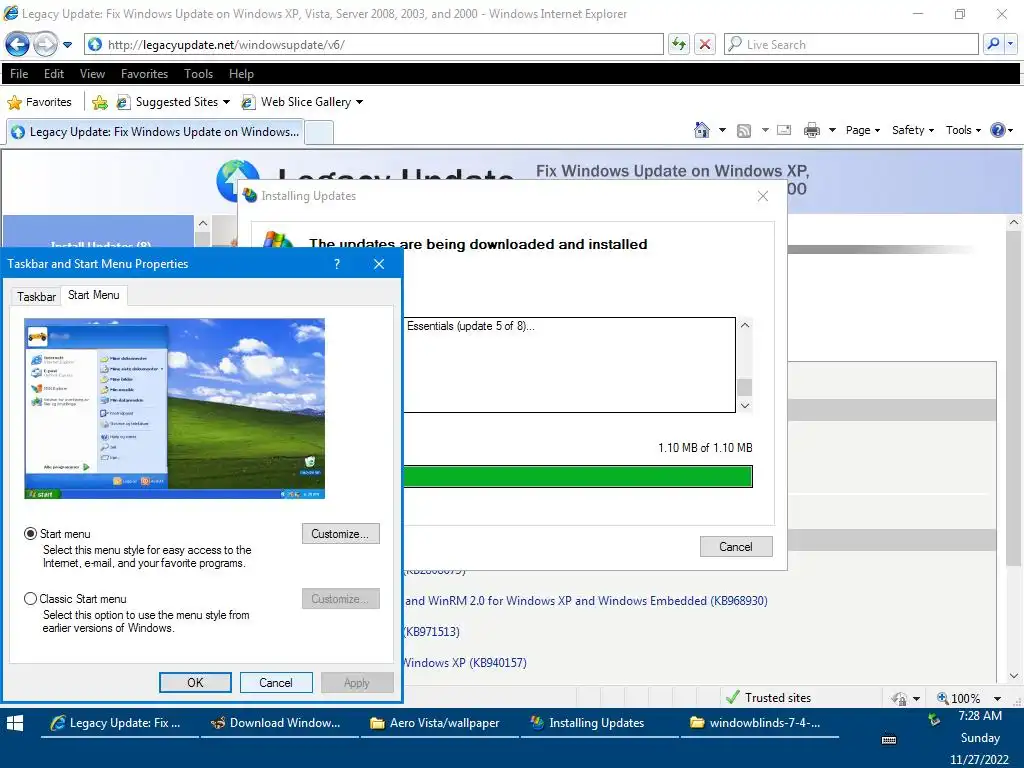The height and width of the screenshot is (768, 1024).
Task: Open the Favorites menu in menu bar
Action: [x=144, y=74]
